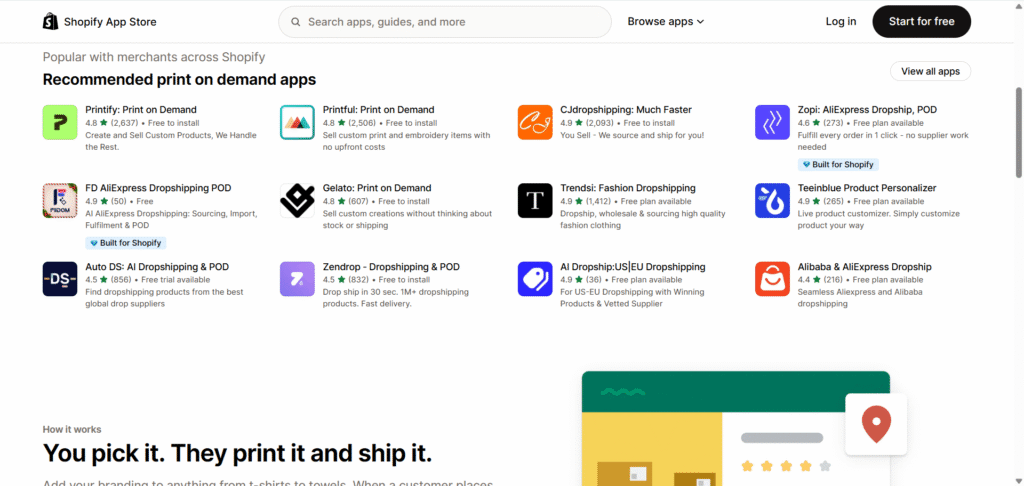
Task: Click the Built for Shopify badge under Zopi
Action: tap(838, 164)
